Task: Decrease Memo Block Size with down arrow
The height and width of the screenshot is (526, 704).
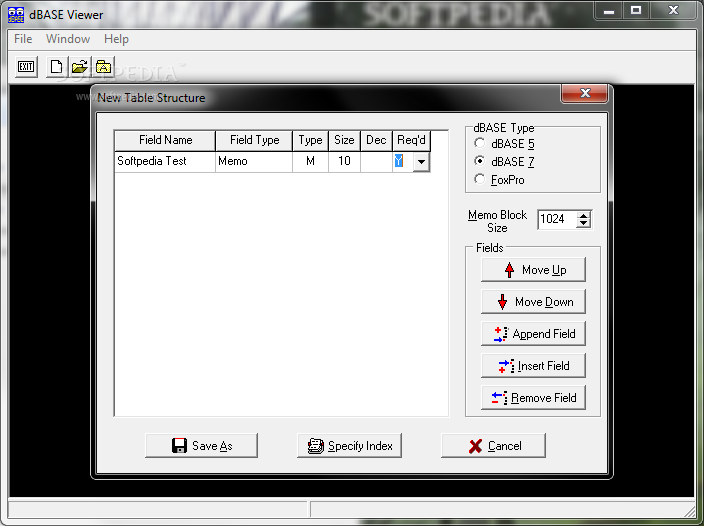Action: [583, 223]
